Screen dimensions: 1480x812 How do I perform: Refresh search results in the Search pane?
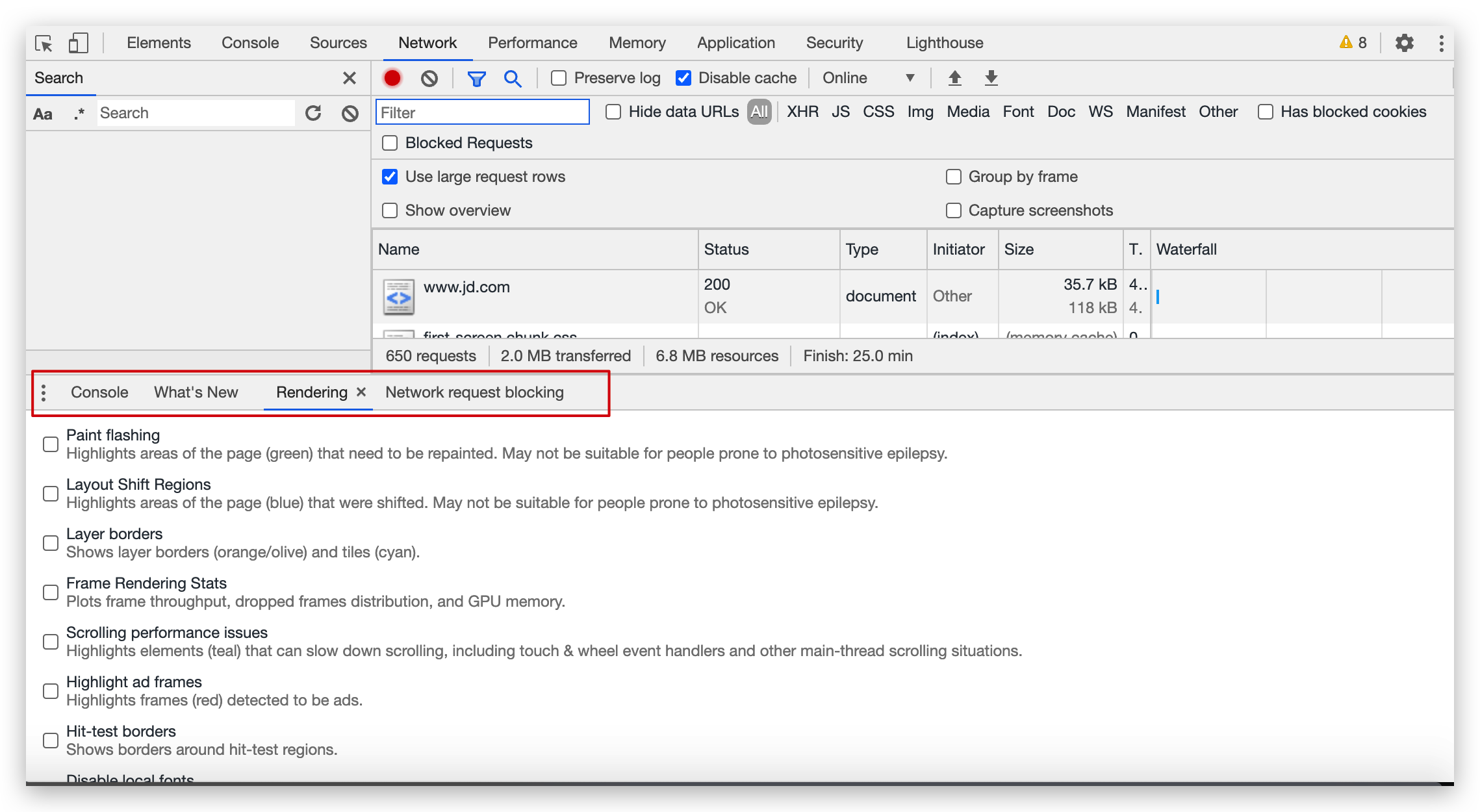coord(313,113)
